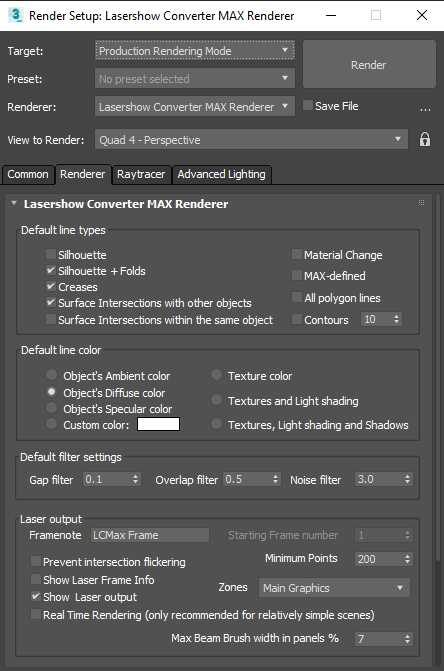Image resolution: width=444 pixels, height=671 pixels.
Task: Adjust the Minimum Points spinner arrows
Action: tap(407, 559)
